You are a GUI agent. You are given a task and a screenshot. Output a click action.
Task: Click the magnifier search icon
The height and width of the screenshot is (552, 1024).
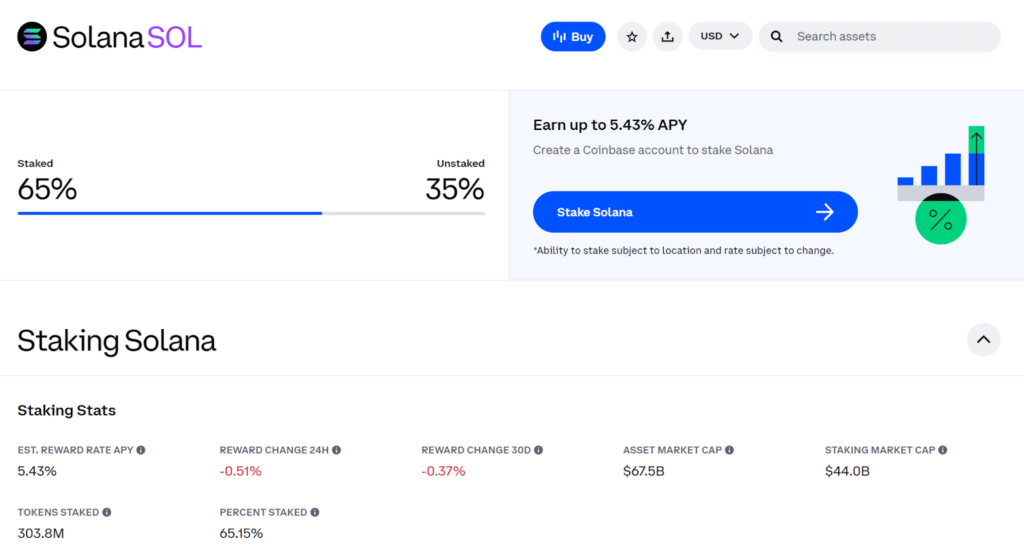coord(776,37)
